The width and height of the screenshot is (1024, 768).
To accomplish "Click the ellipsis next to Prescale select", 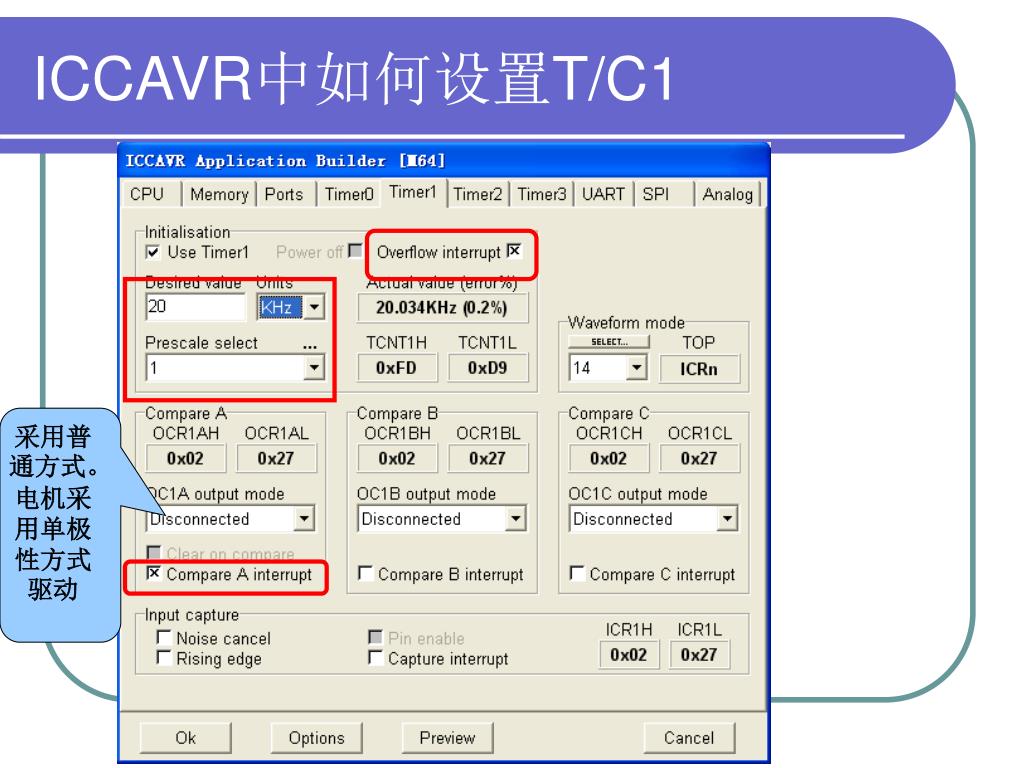I will tap(310, 344).
